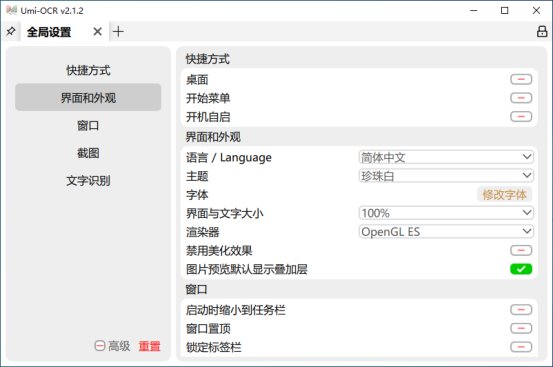The height and width of the screenshot is (367, 553).
Task: Click the 快捷方式 section heading in right panel
Action: (208, 59)
